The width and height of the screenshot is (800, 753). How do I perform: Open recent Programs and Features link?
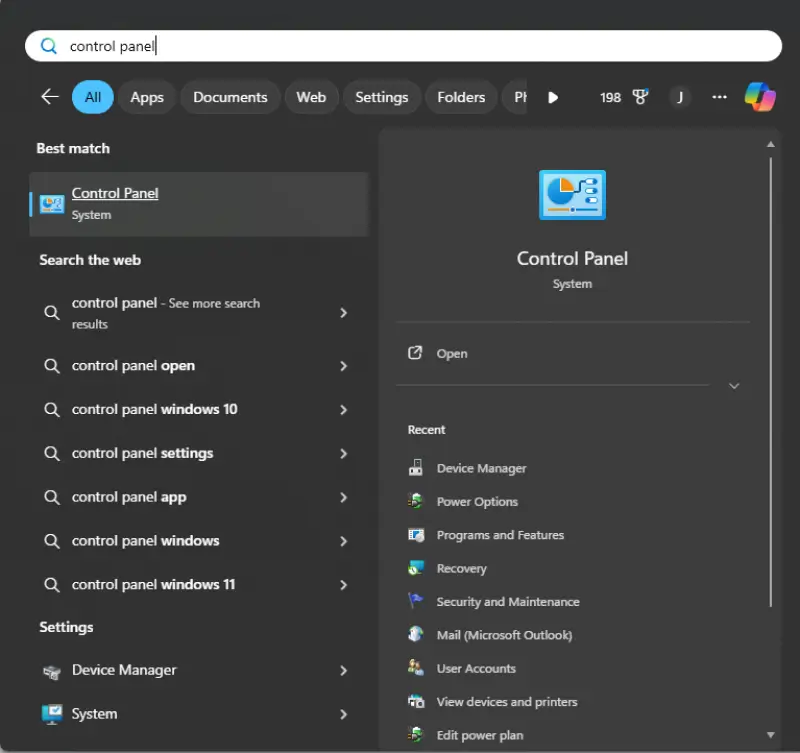pyautogui.click(x=500, y=535)
